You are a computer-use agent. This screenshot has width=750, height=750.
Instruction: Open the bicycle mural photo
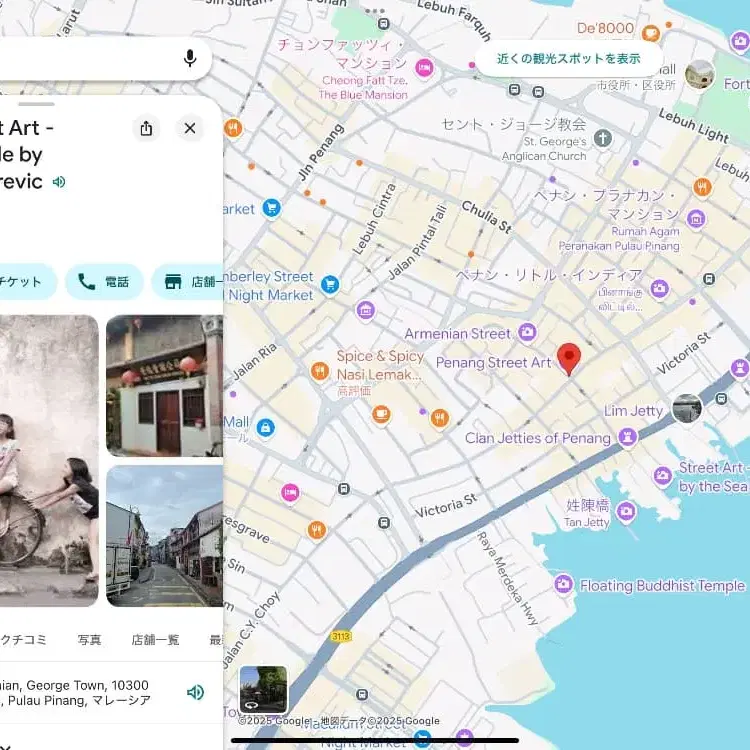click(49, 461)
